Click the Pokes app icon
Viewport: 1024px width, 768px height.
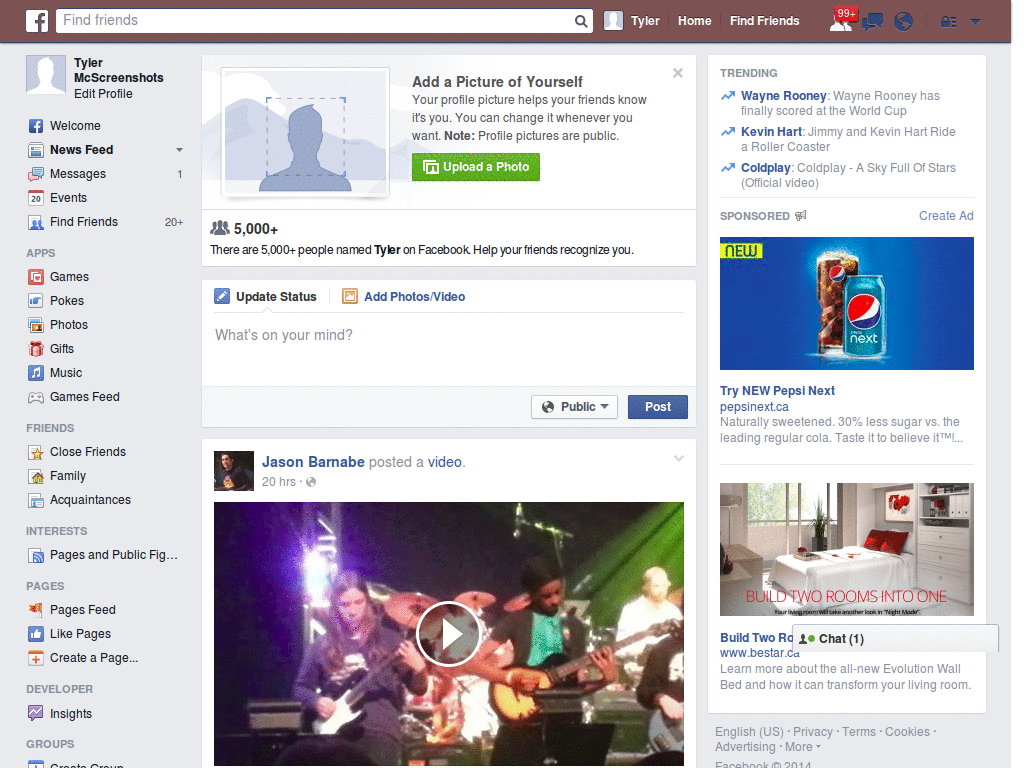[x=36, y=301]
